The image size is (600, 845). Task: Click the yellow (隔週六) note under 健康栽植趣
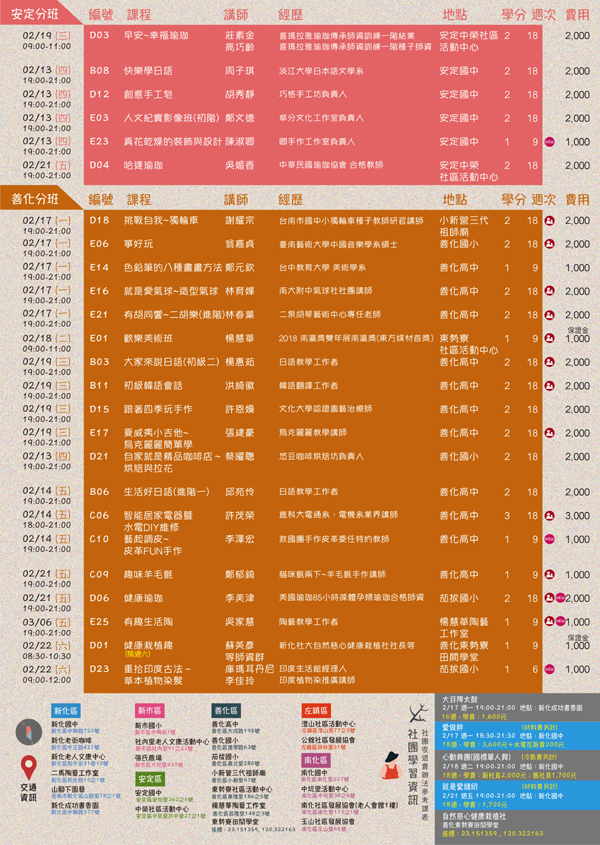pyautogui.click(x=137, y=654)
